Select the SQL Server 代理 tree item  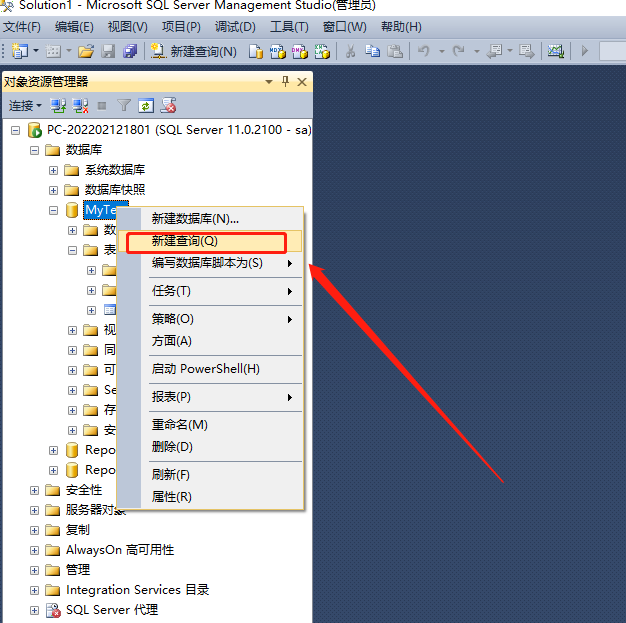point(112,610)
